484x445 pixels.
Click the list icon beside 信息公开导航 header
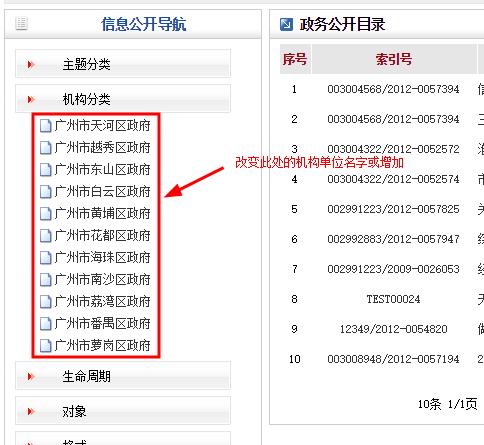pyautogui.click(x=22, y=24)
